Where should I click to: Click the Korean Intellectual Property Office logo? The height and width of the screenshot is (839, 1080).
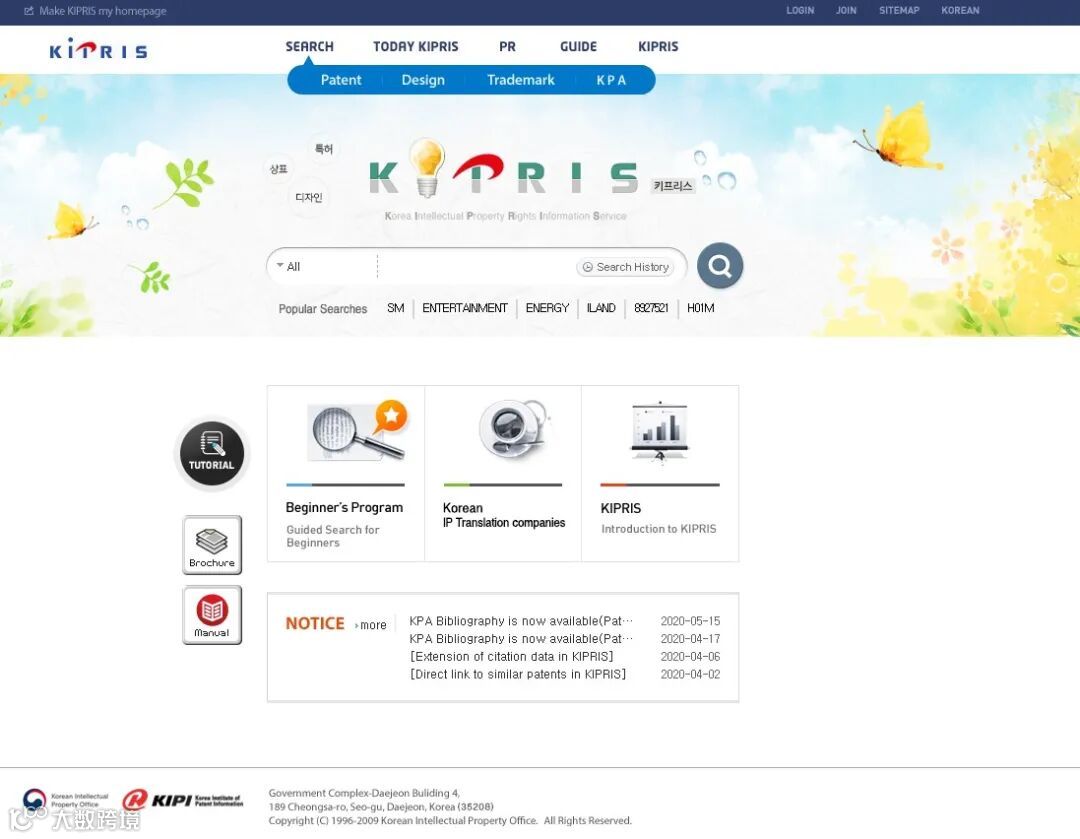65,800
